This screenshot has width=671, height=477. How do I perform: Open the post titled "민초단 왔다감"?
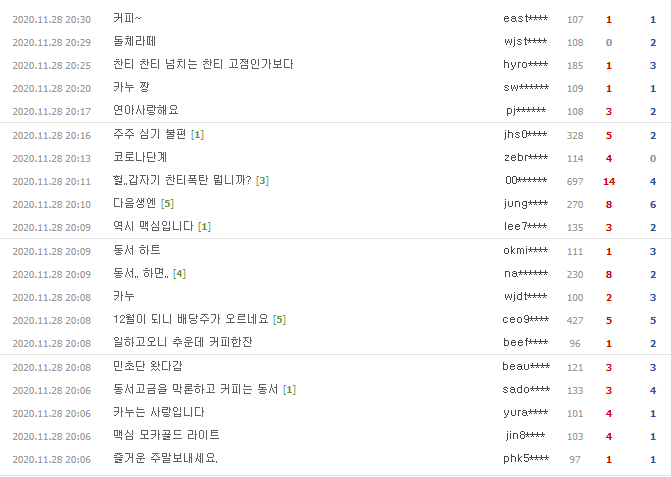pyautogui.click(x=146, y=367)
